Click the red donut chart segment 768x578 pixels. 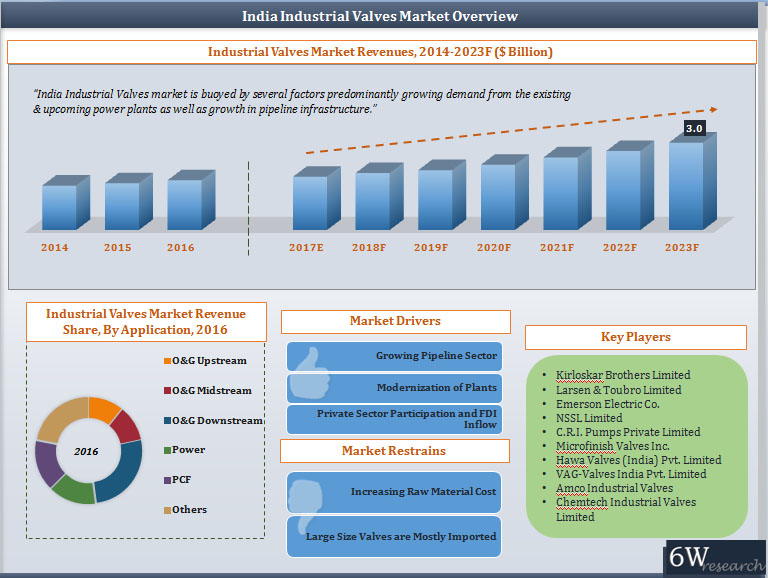click(x=126, y=427)
